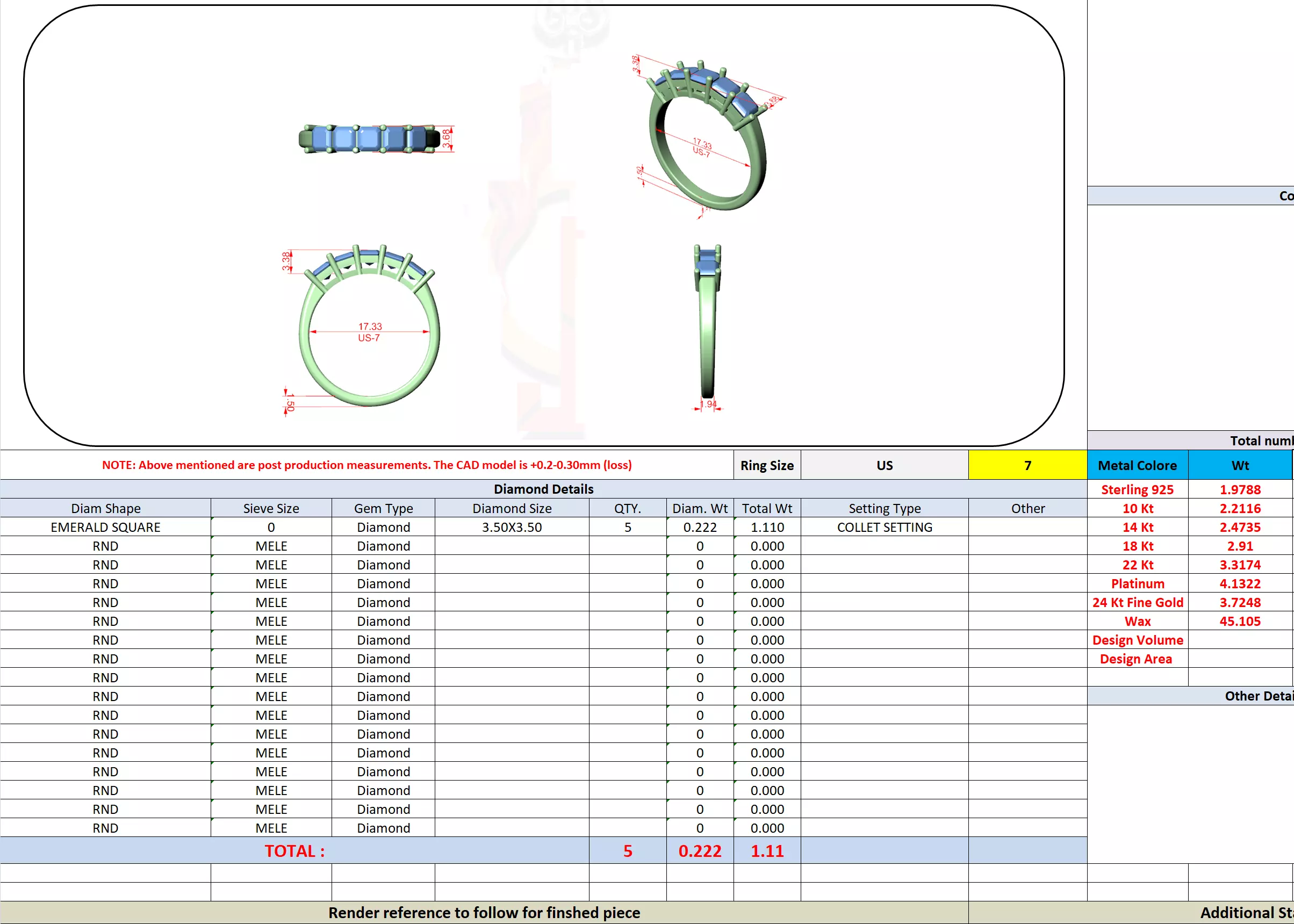Click the Render reference banner
The image size is (1294, 924).
coord(484,912)
